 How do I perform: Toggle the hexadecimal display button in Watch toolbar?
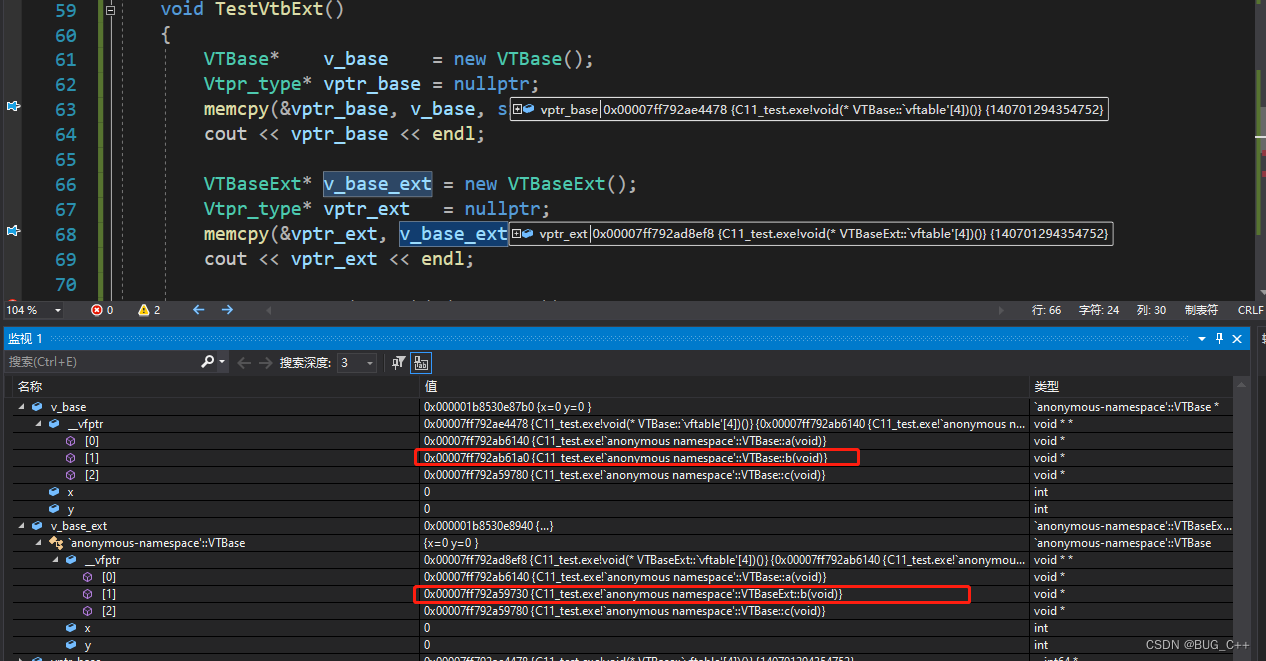coord(421,362)
